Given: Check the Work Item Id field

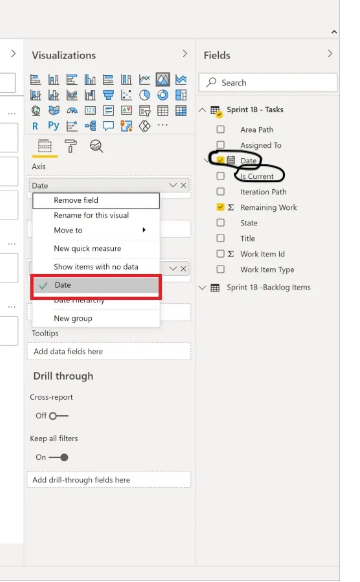Looking at the screenshot, I should [220, 254].
